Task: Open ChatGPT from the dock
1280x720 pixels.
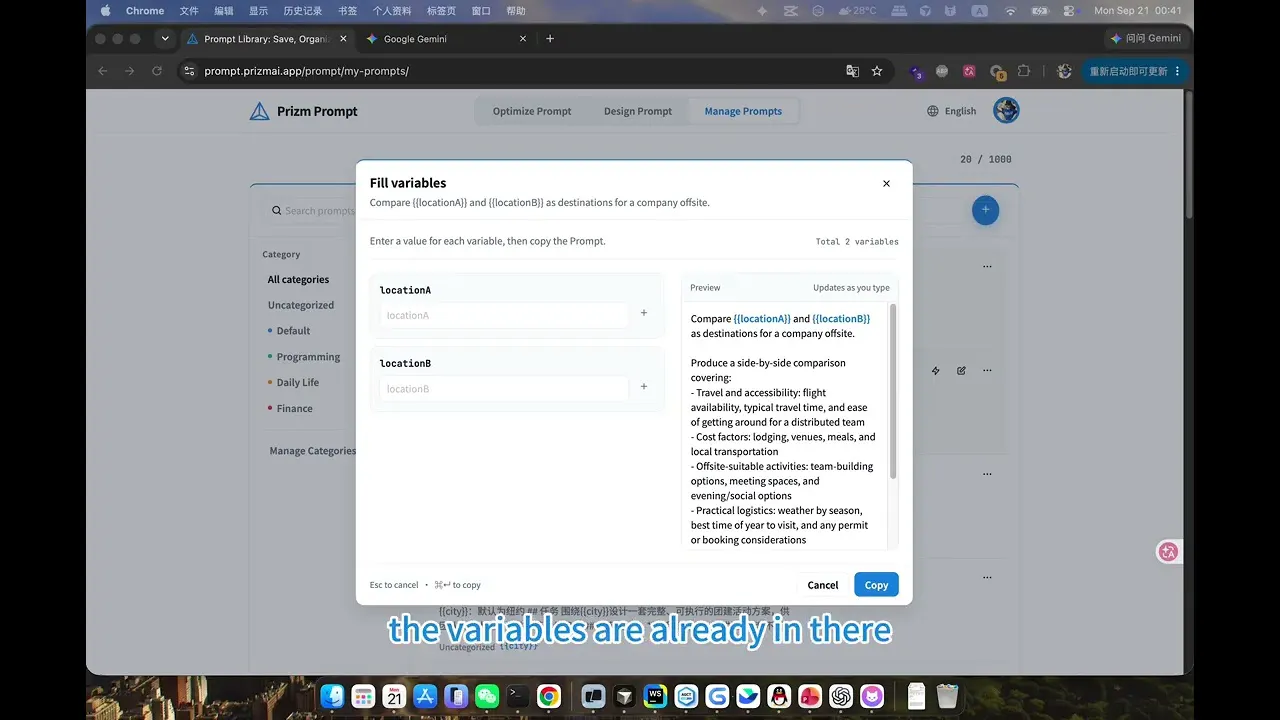Action: 841,696
